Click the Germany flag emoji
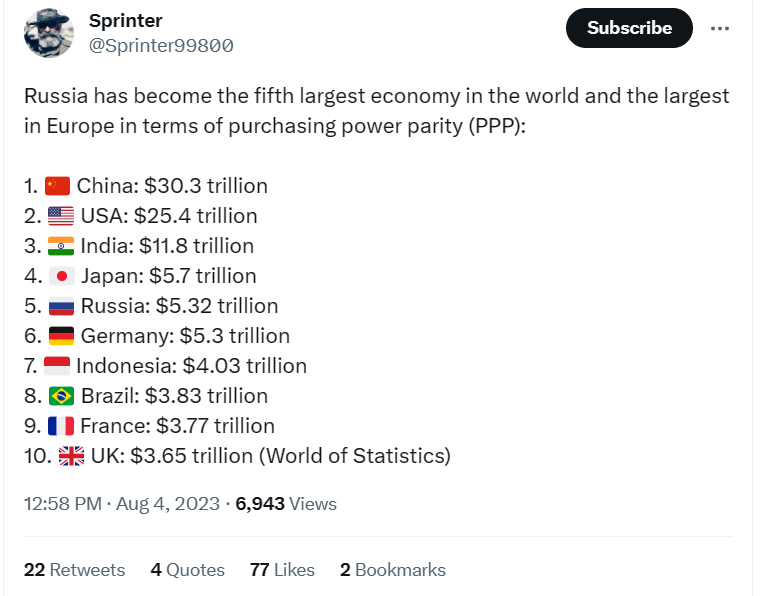The height and width of the screenshot is (596, 763). click(x=62, y=336)
